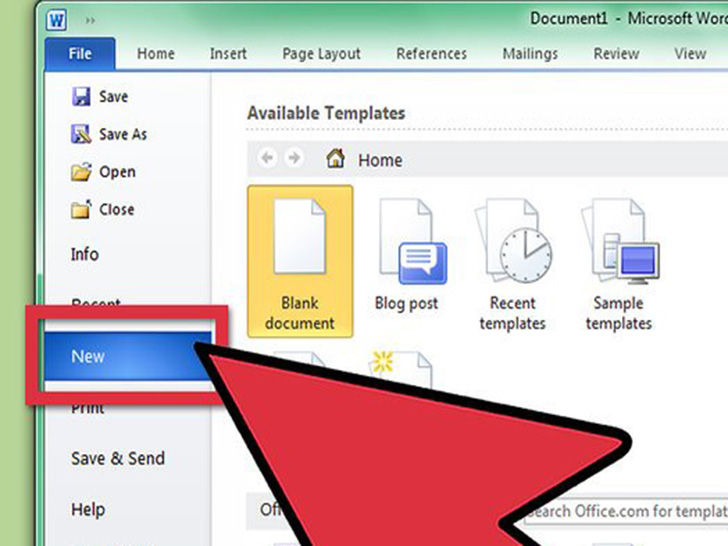Open the Help section
This screenshot has width=728, height=546.
point(88,509)
